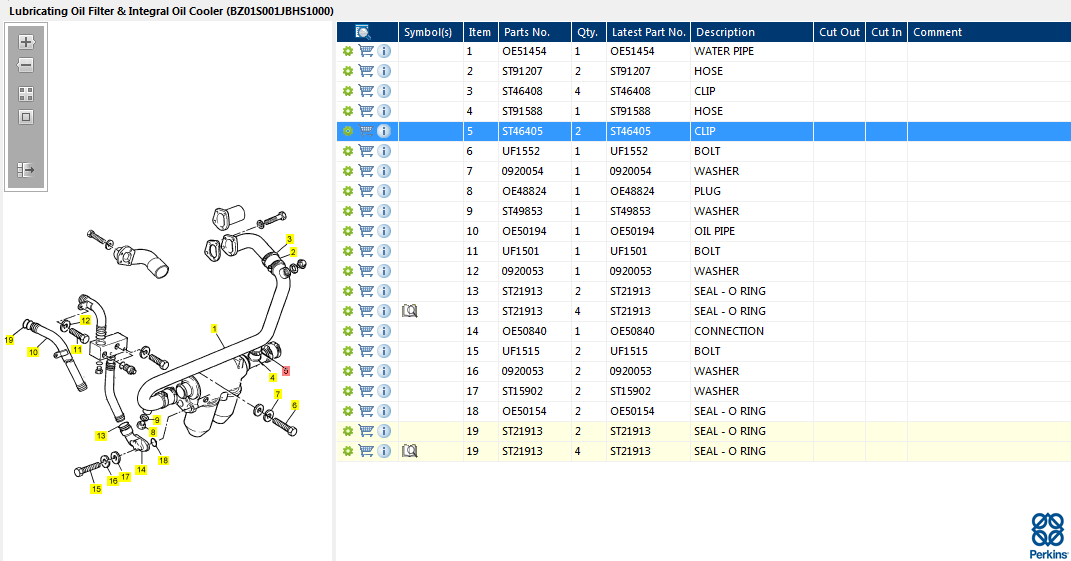Select callout 6 on the diagram
This screenshot has width=1071, height=561.
click(x=294, y=405)
